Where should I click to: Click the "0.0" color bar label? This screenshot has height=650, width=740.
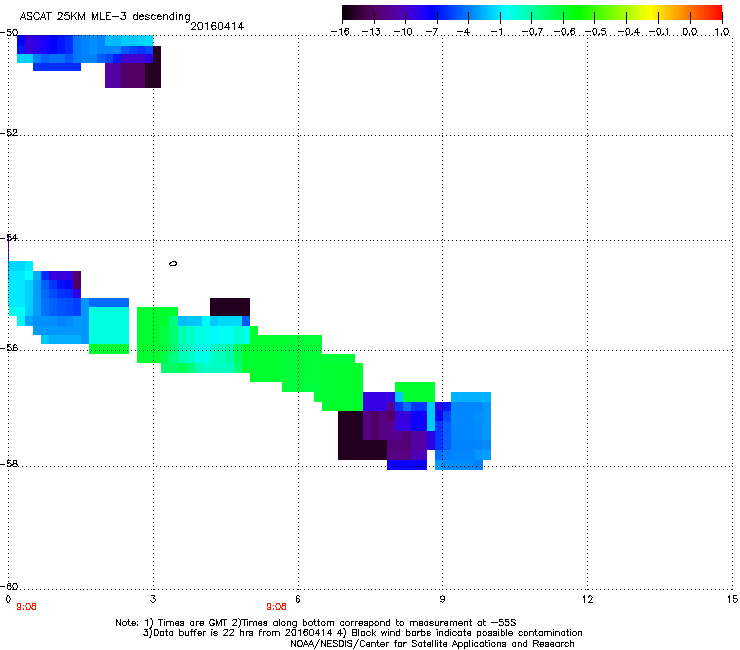[690, 32]
